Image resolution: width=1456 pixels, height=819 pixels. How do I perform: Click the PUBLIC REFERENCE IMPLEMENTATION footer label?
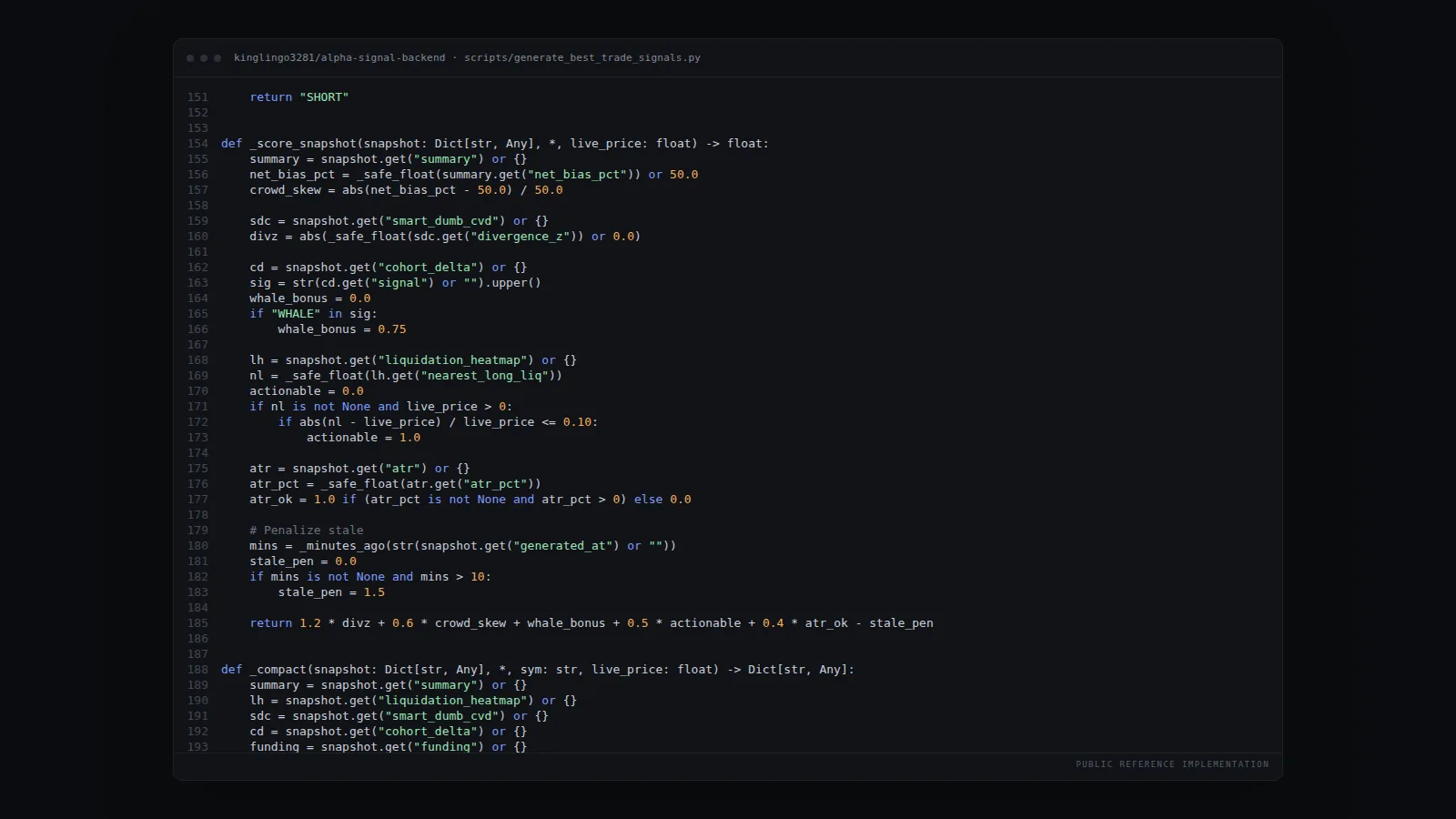click(1172, 764)
